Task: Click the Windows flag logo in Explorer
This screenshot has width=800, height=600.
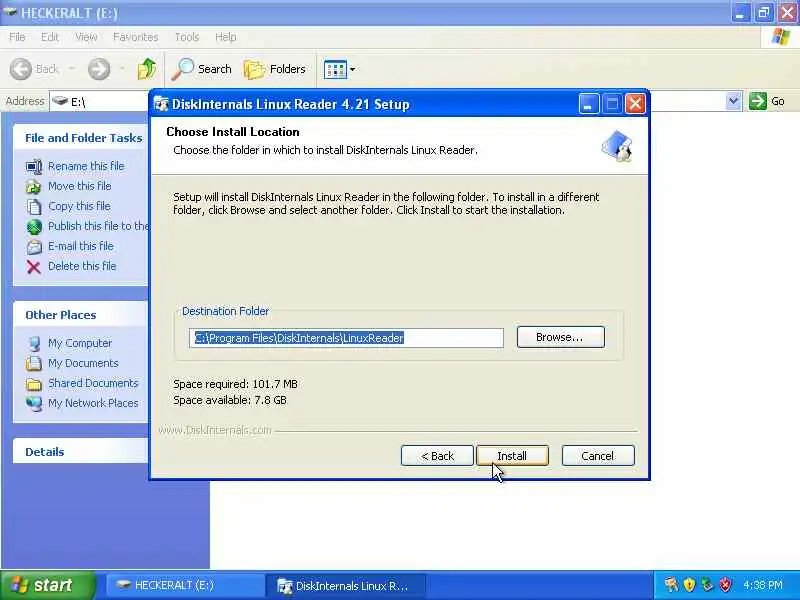Action: (780, 37)
